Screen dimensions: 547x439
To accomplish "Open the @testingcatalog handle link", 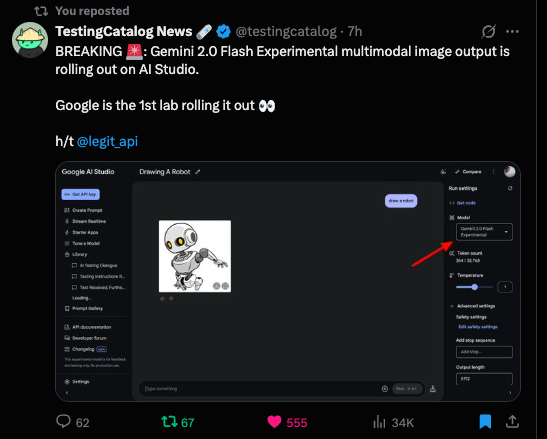I will (286, 32).
